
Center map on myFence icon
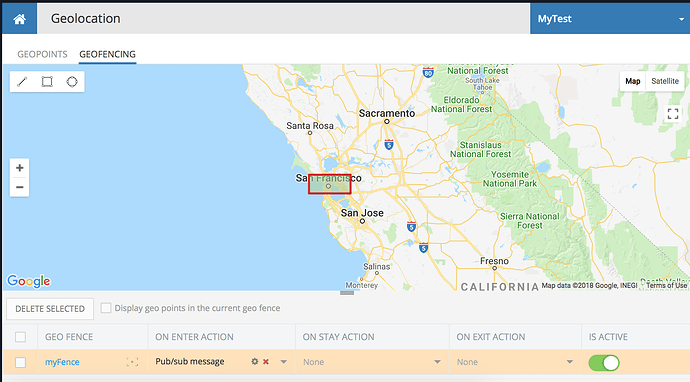coord(132,362)
